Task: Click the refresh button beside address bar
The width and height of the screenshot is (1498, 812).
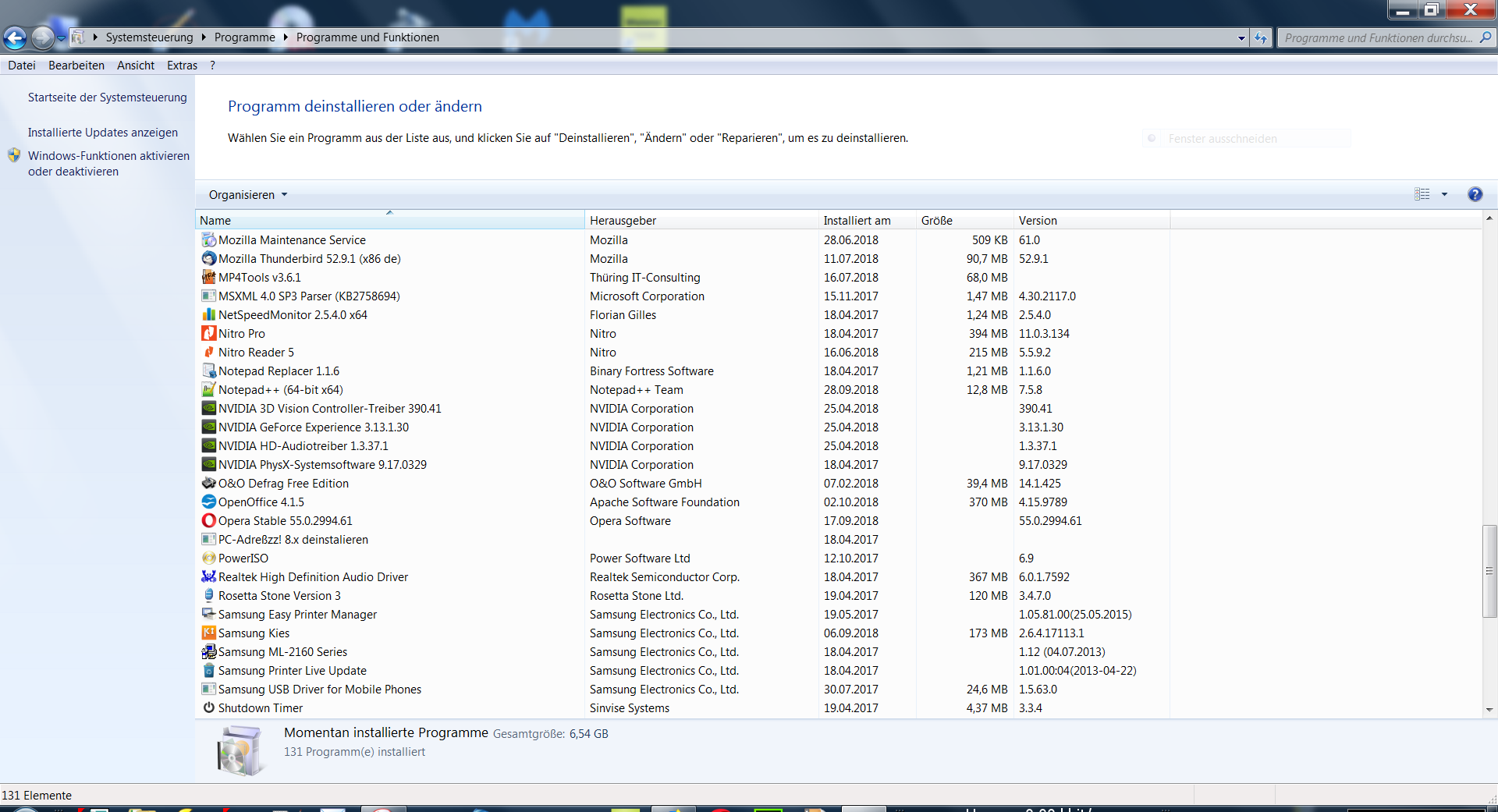Action: (x=1261, y=37)
